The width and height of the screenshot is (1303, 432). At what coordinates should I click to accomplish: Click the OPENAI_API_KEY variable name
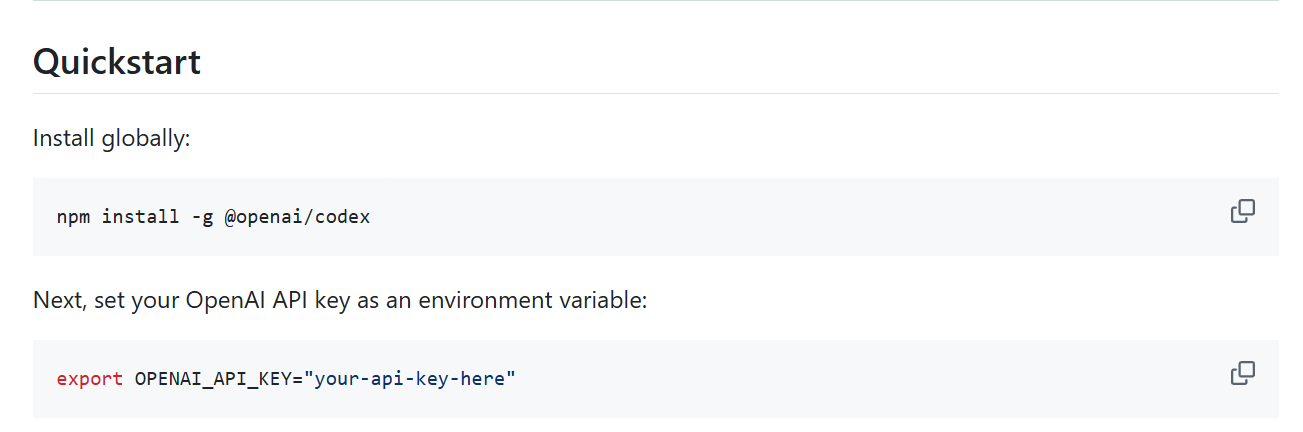tap(213, 379)
